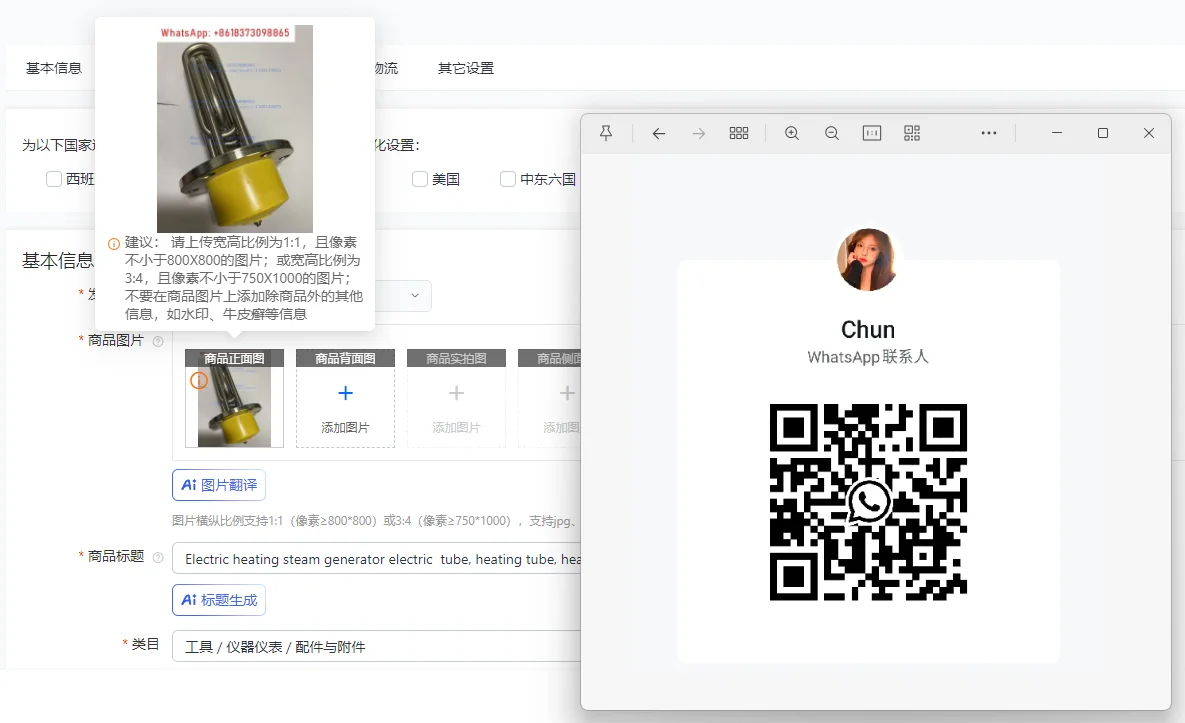
Task: Scan the QR code using viewer toolbar
Action: (x=912, y=133)
